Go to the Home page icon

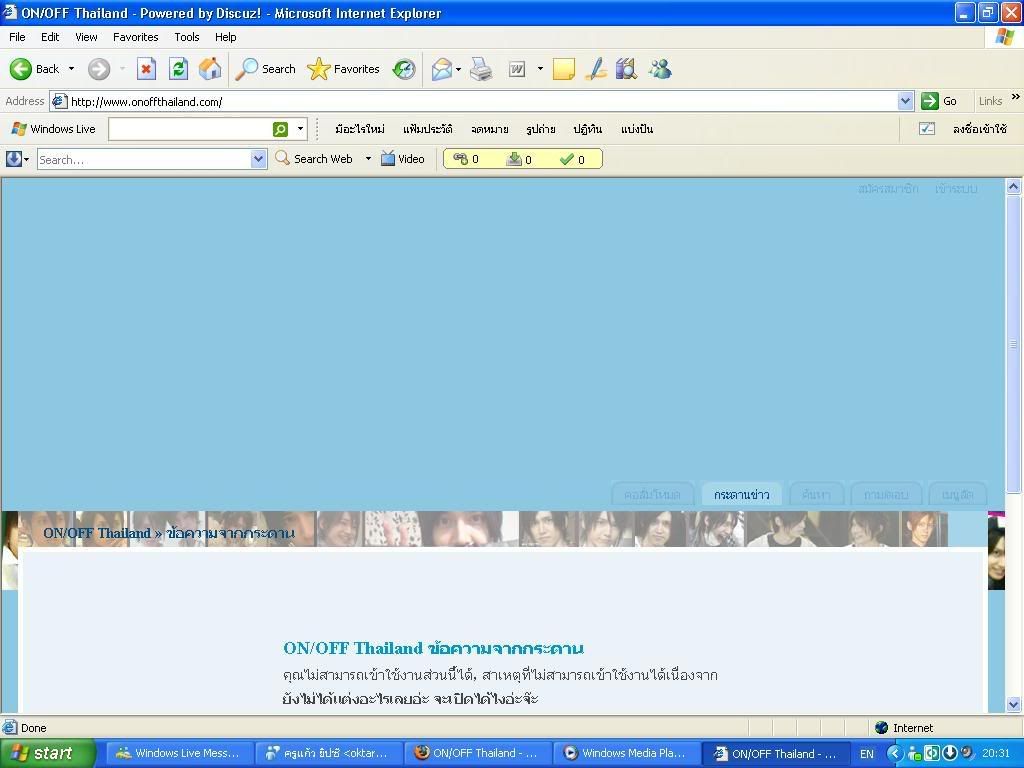point(210,69)
